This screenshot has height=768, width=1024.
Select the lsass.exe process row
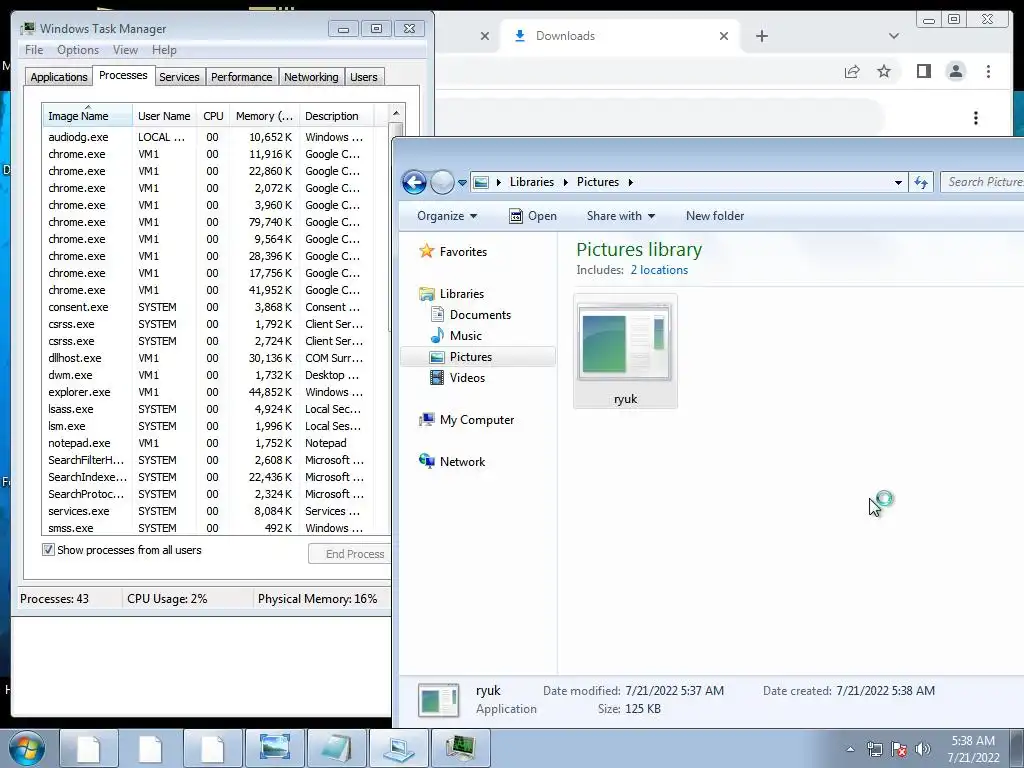pos(208,409)
